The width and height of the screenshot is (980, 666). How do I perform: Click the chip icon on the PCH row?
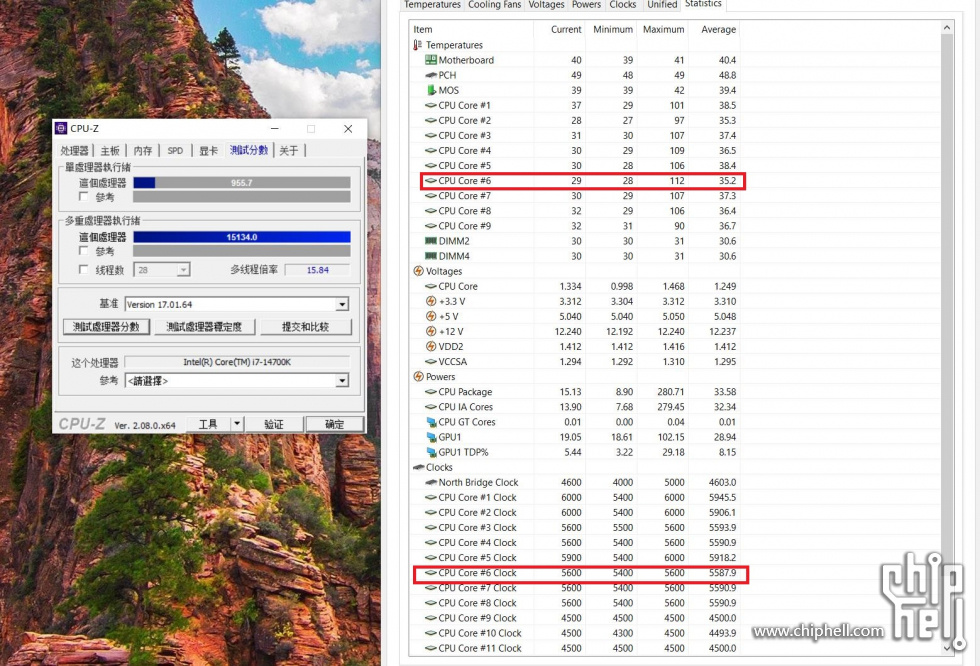431,75
